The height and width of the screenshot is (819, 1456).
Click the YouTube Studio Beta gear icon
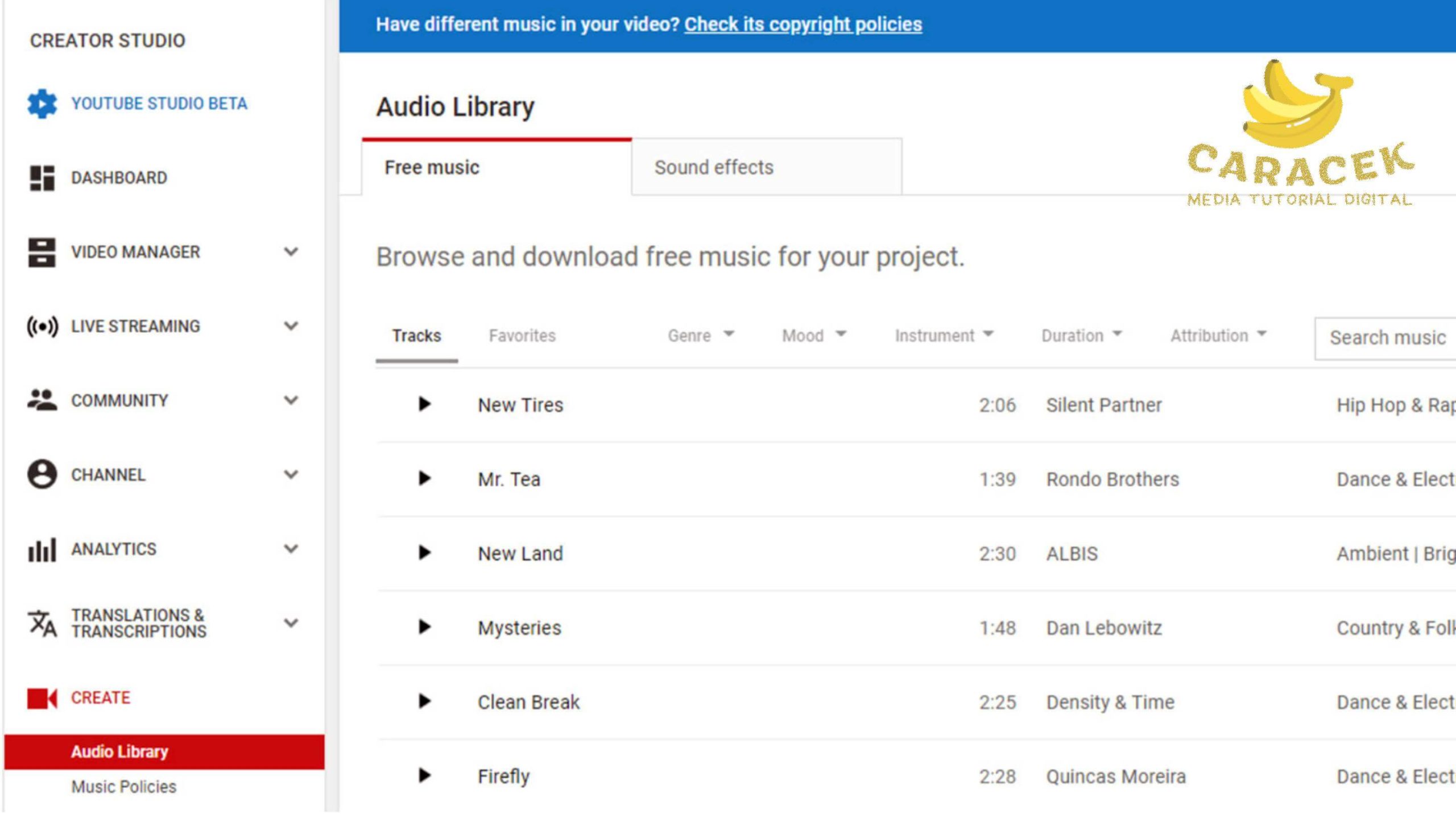(x=42, y=104)
